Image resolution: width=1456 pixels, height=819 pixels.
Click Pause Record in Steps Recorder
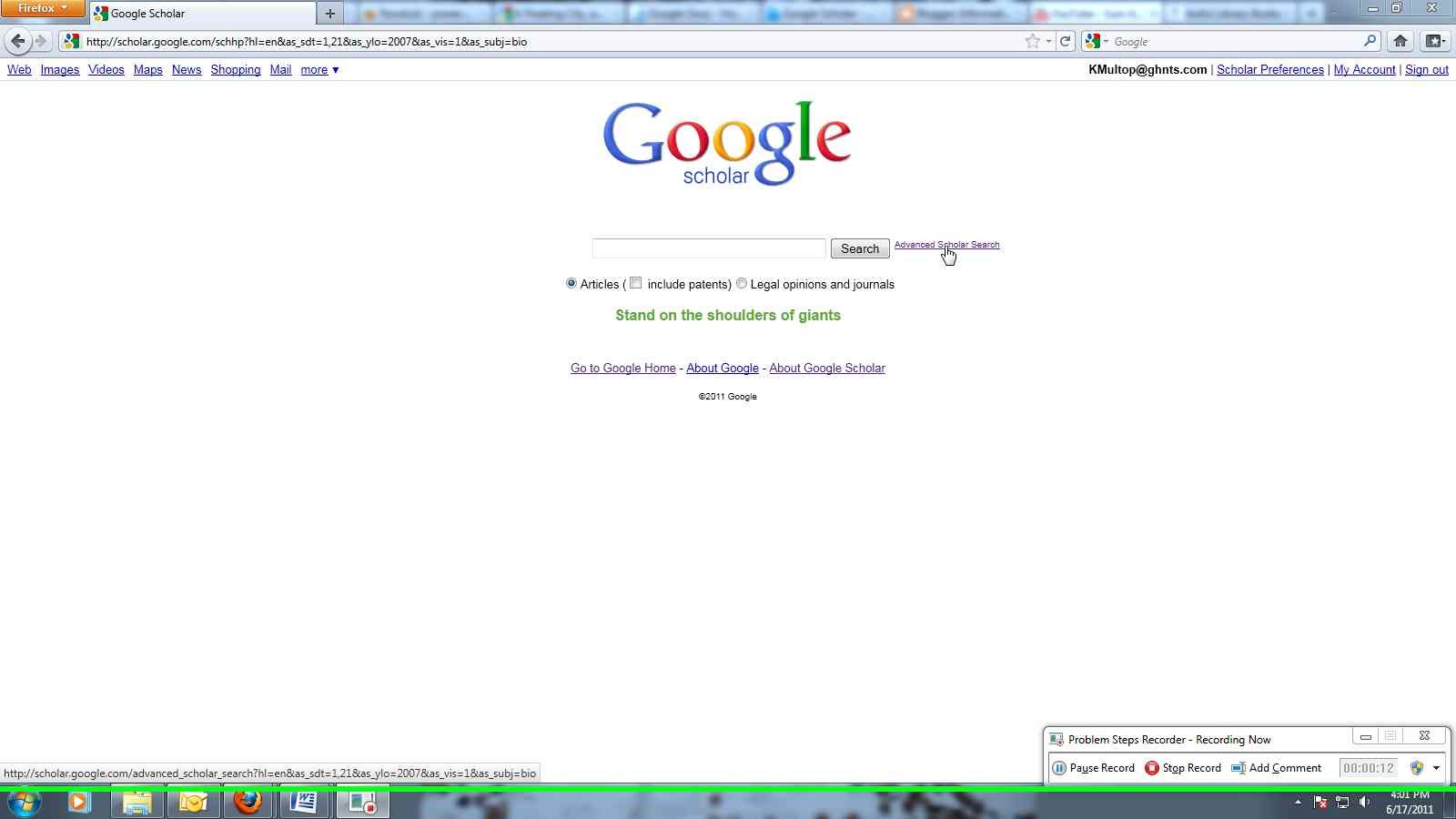coord(1093,768)
